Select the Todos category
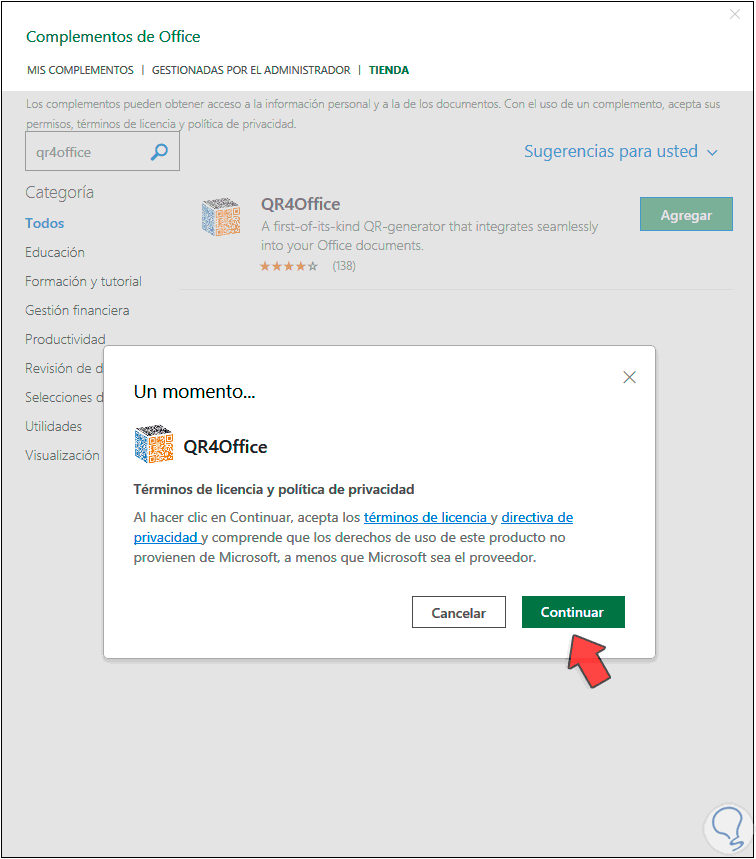756x859 pixels. pyautogui.click(x=45, y=223)
